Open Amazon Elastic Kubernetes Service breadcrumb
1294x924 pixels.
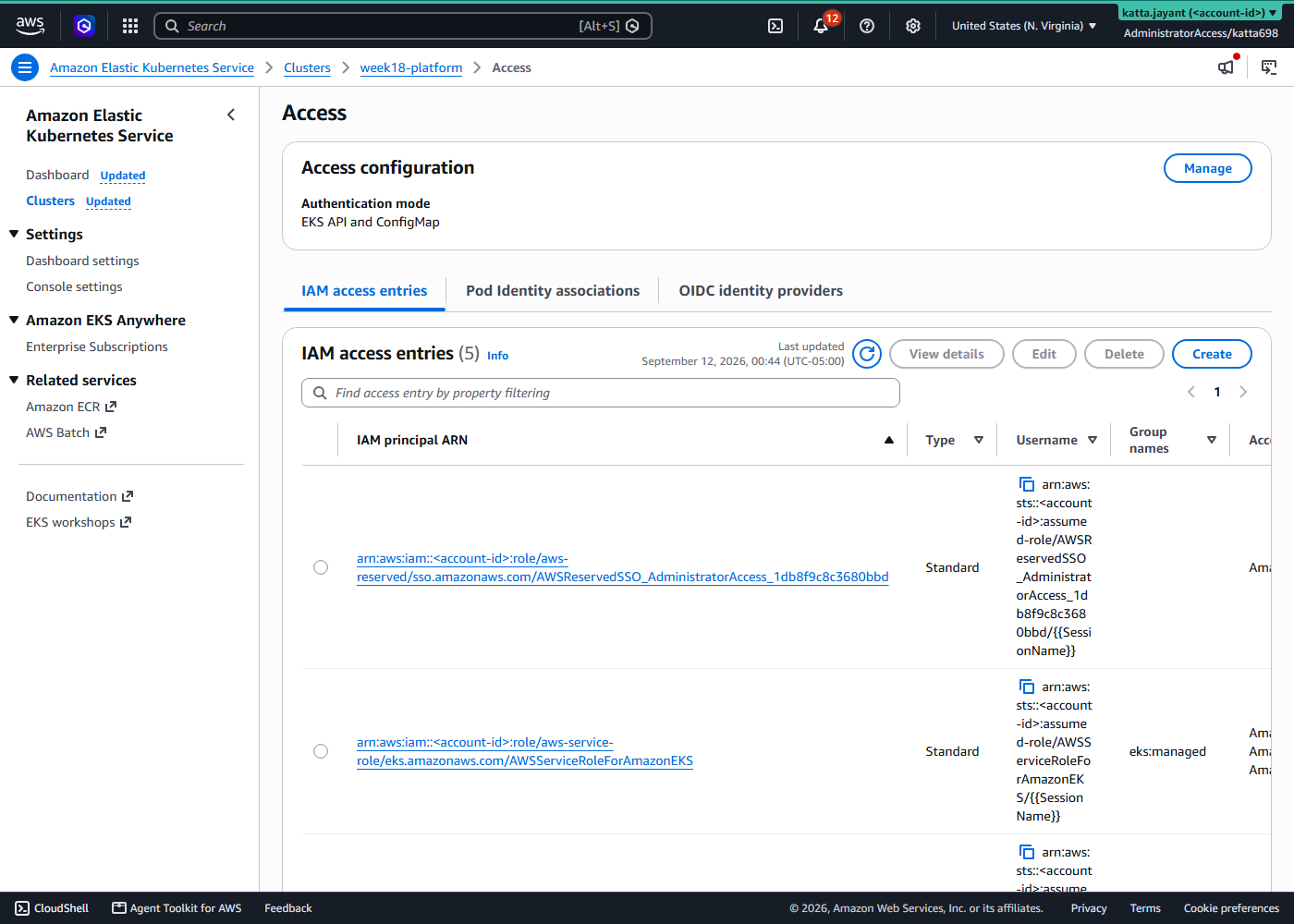tap(152, 67)
